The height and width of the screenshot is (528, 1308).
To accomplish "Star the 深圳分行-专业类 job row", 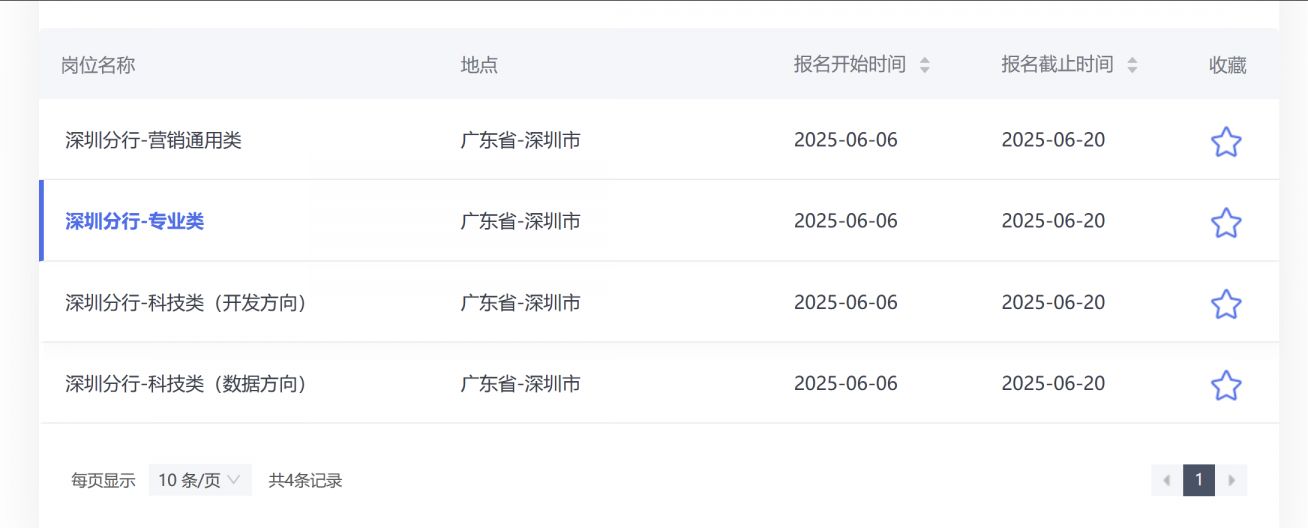I will tap(1226, 222).
